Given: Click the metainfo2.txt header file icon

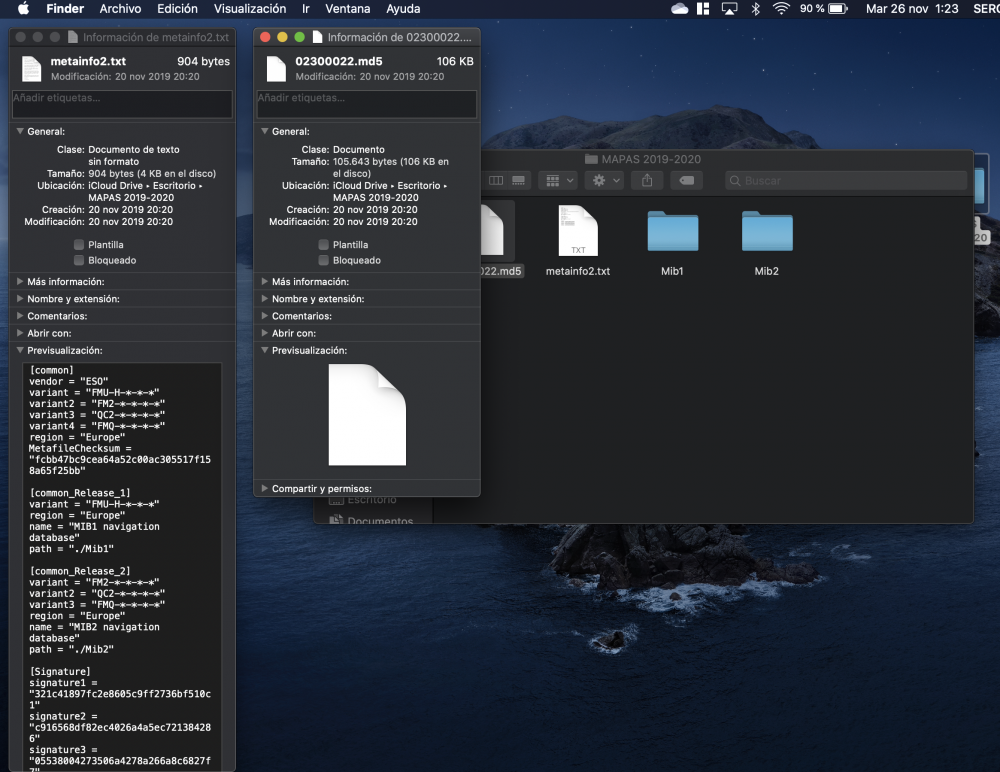Looking at the screenshot, I should click(31, 68).
